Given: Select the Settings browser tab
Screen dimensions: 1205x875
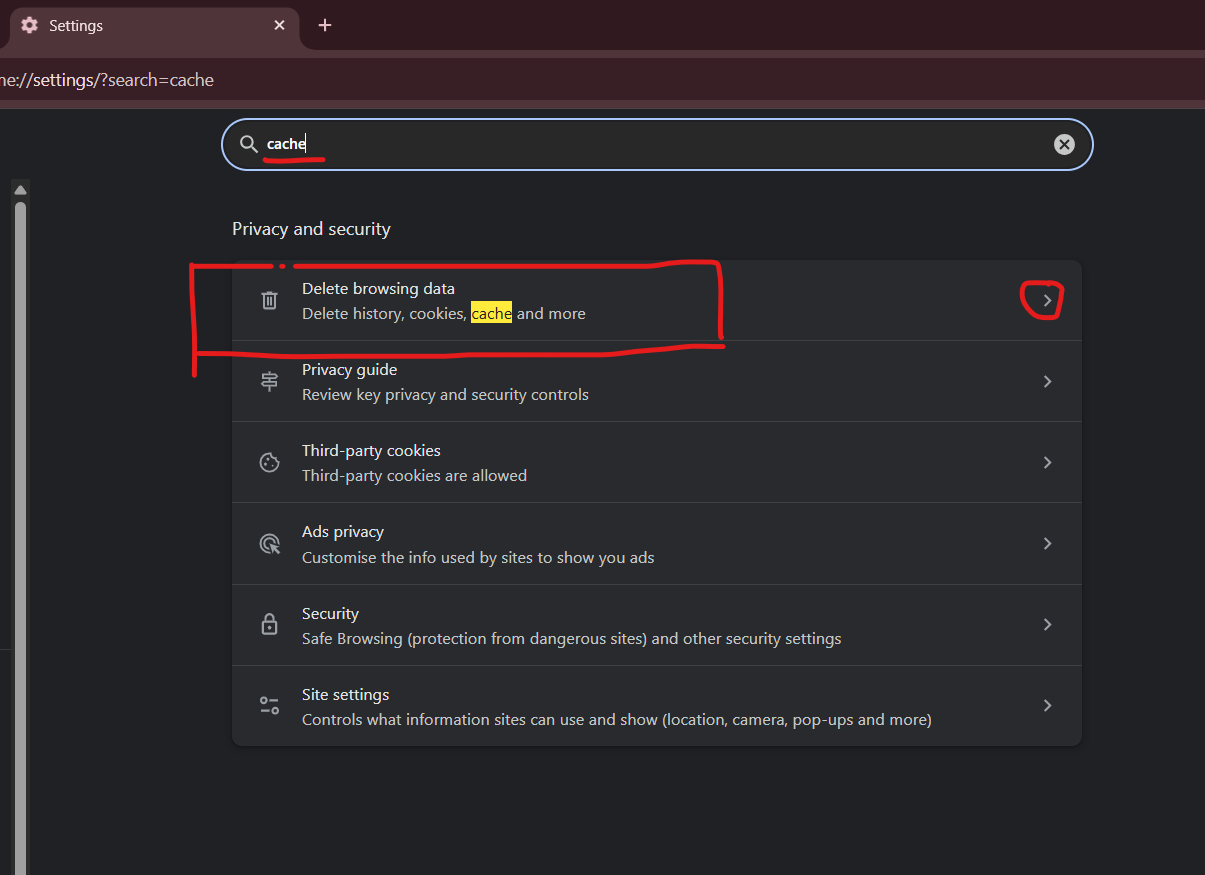Looking at the screenshot, I should [140, 25].
